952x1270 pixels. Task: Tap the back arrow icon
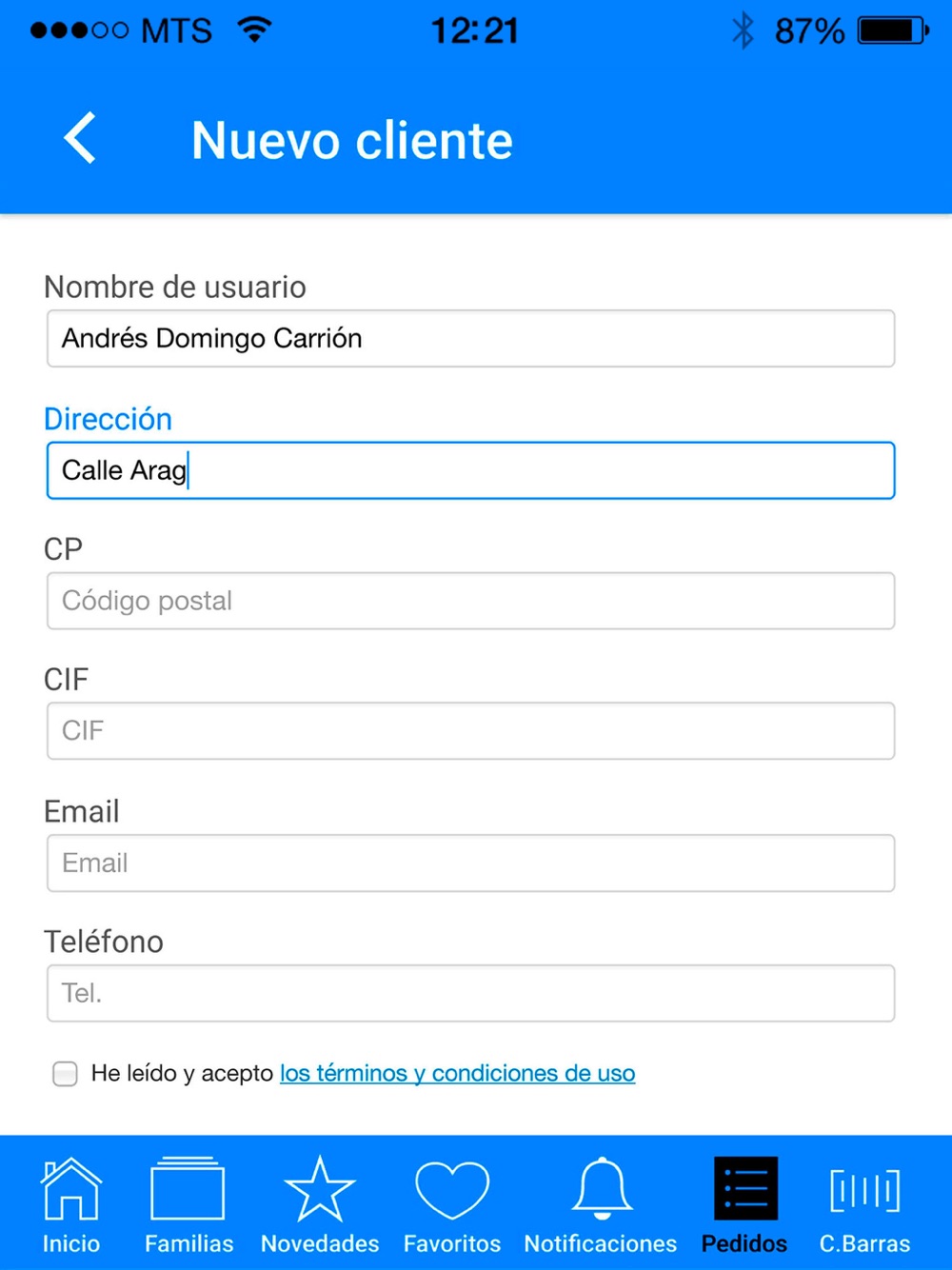(81, 139)
